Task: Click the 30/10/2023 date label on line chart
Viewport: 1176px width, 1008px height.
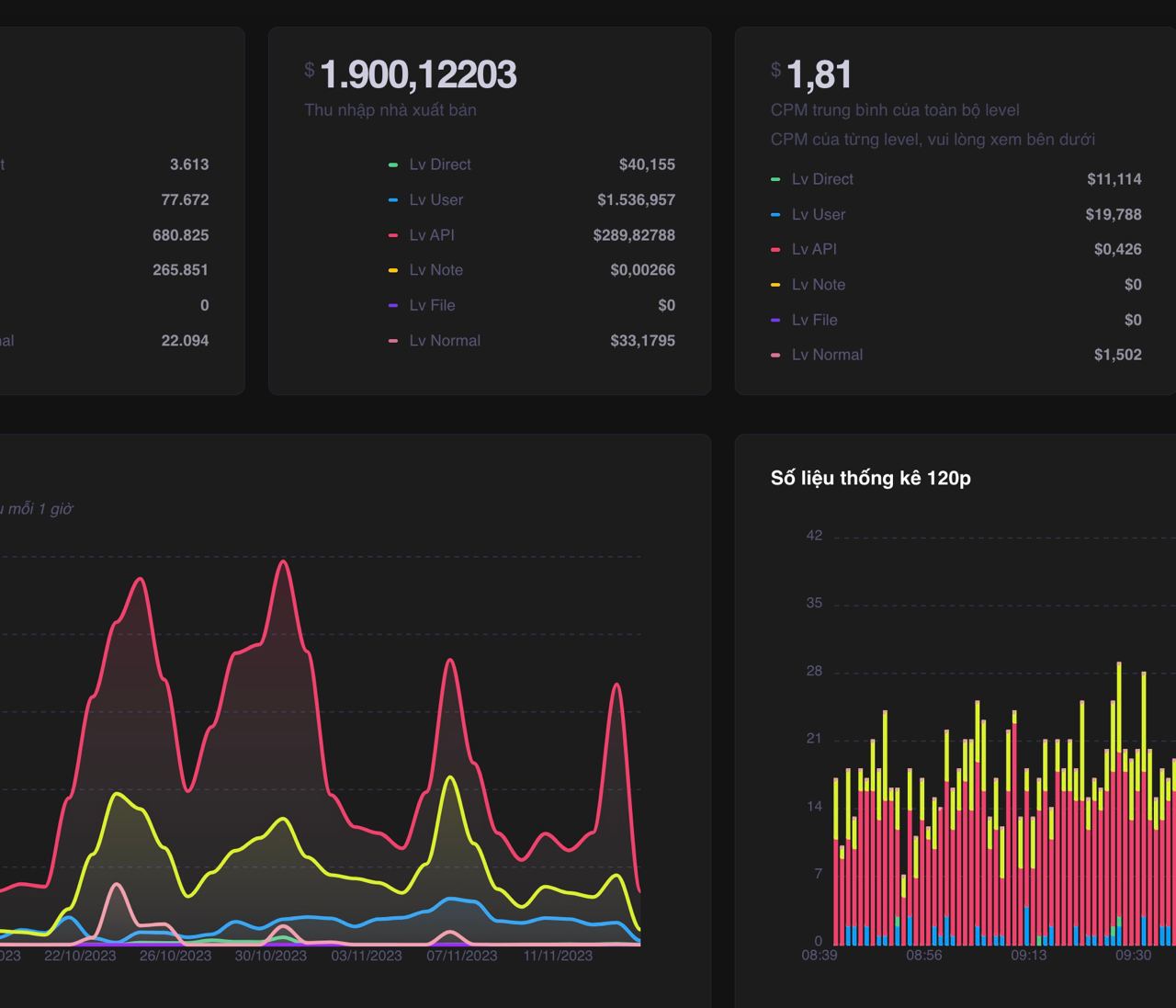Action: pos(271,956)
